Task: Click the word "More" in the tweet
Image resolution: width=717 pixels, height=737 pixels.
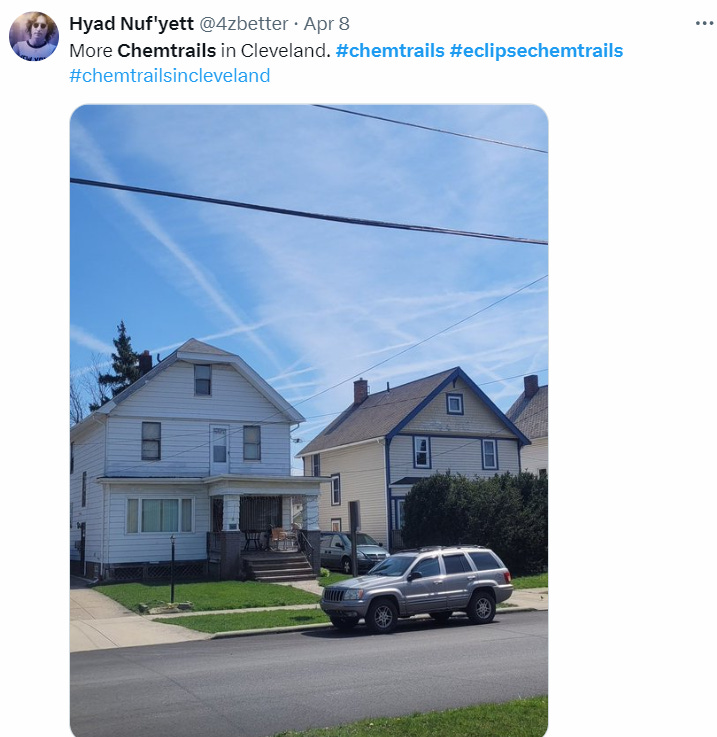Action: (x=91, y=50)
